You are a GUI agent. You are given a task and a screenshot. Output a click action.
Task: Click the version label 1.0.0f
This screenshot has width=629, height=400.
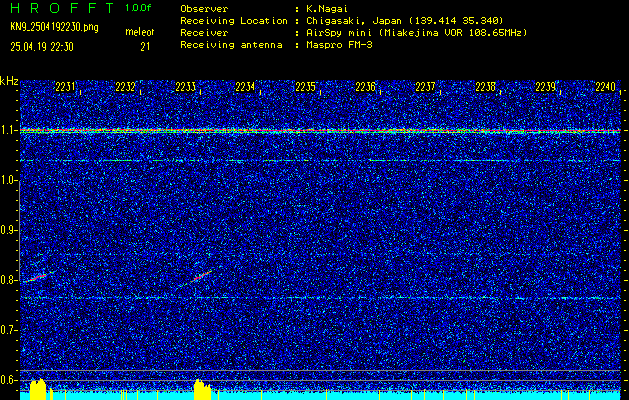(138, 8)
